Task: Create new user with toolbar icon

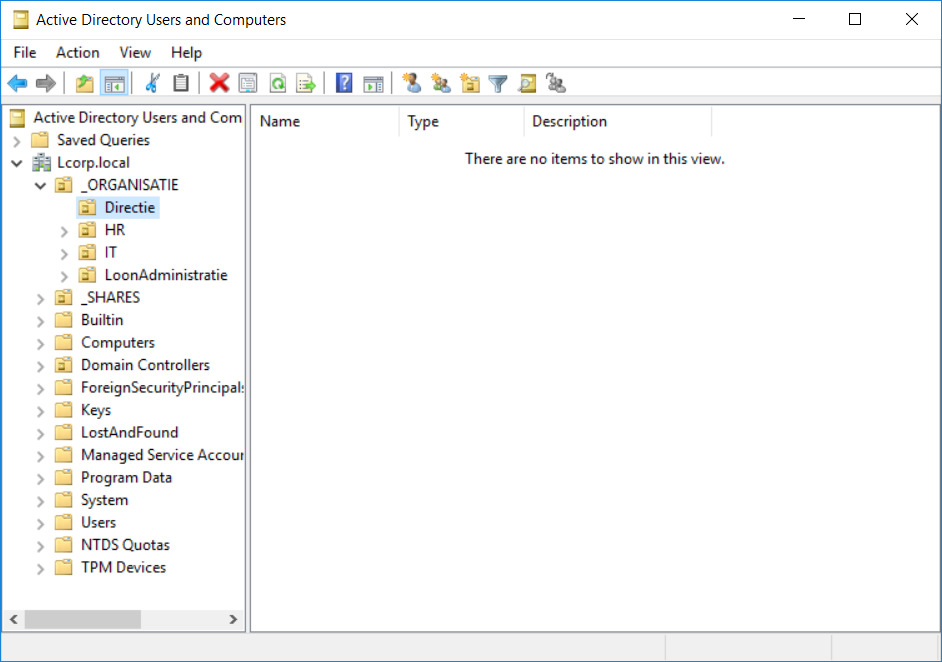Action: [x=412, y=83]
